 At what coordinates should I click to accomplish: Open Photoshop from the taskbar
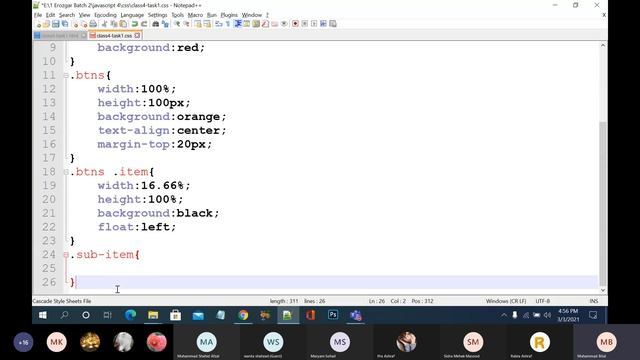pos(333,315)
